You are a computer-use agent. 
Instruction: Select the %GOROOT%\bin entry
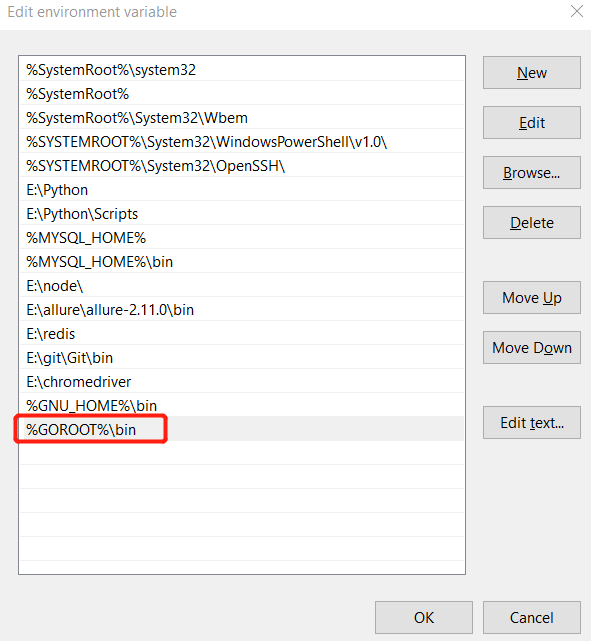[242, 429]
